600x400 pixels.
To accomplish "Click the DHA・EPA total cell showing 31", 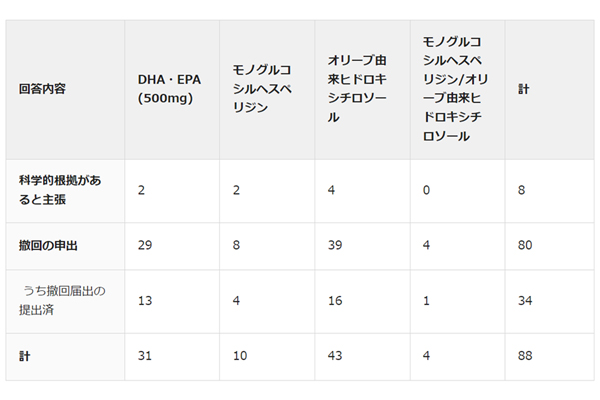I will click(x=145, y=354).
